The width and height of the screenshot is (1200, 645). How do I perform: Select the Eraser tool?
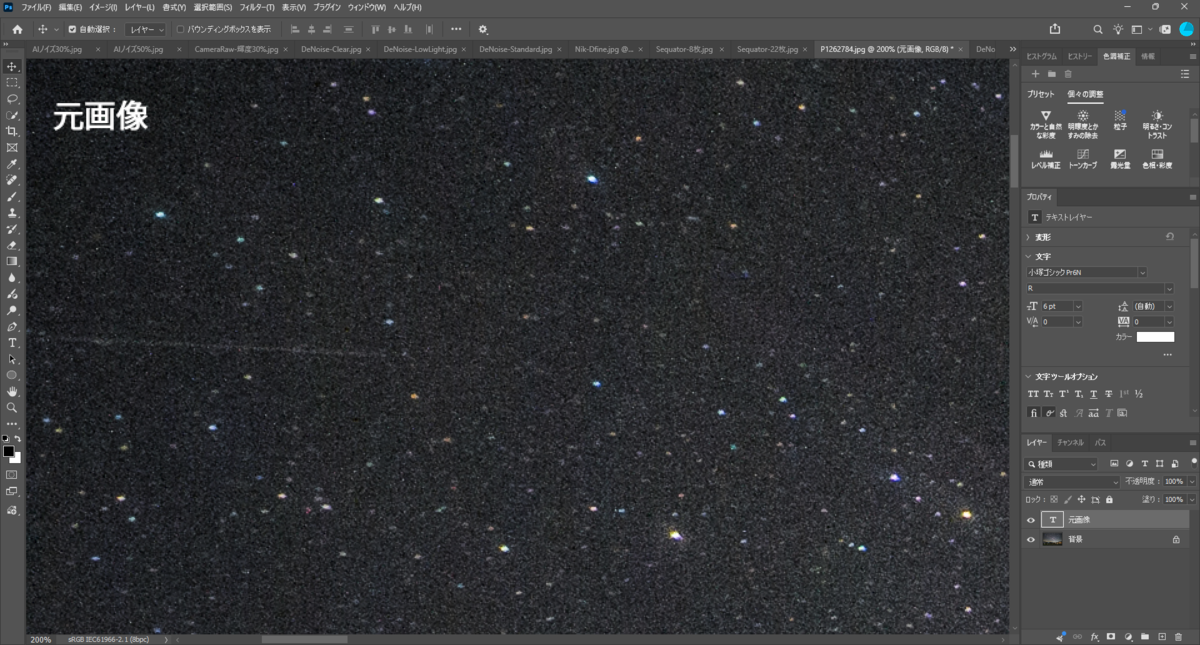12,245
